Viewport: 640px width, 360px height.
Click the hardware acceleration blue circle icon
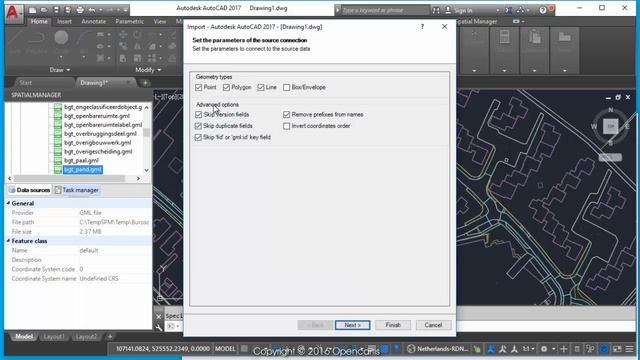click(x=604, y=349)
